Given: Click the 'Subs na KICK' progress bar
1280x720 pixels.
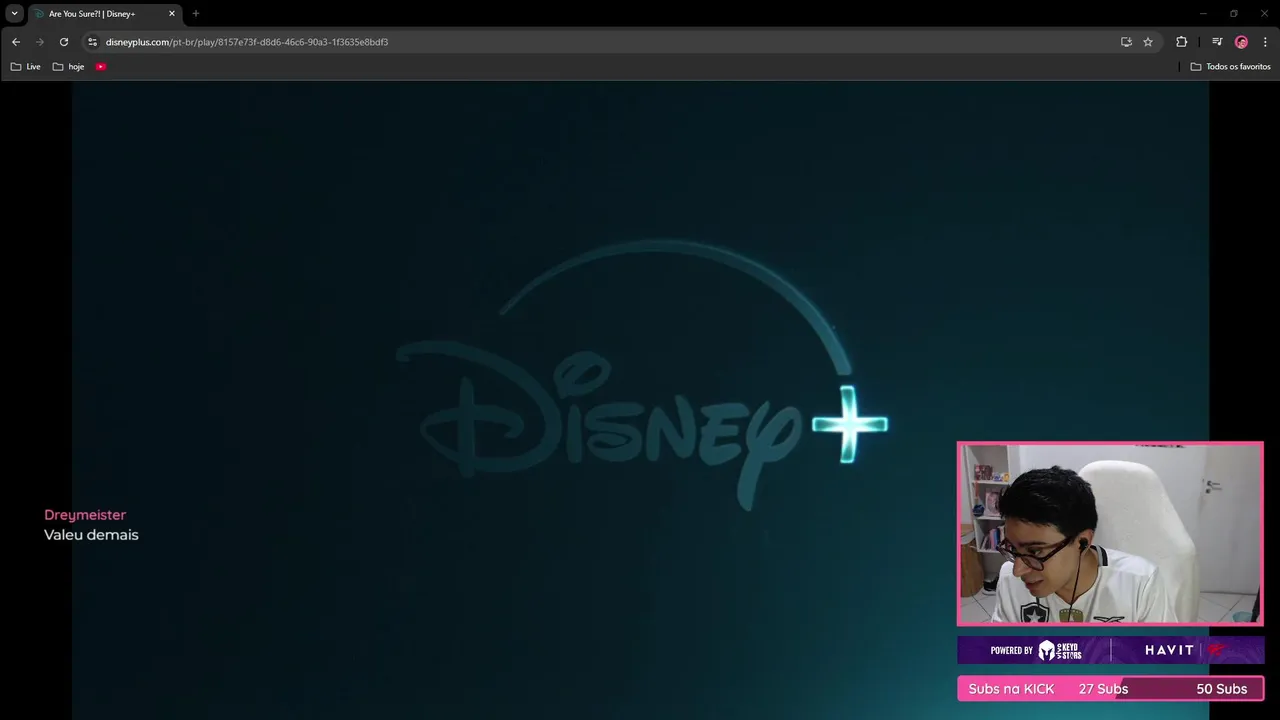Looking at the screenshot, I should [1110, 689].
